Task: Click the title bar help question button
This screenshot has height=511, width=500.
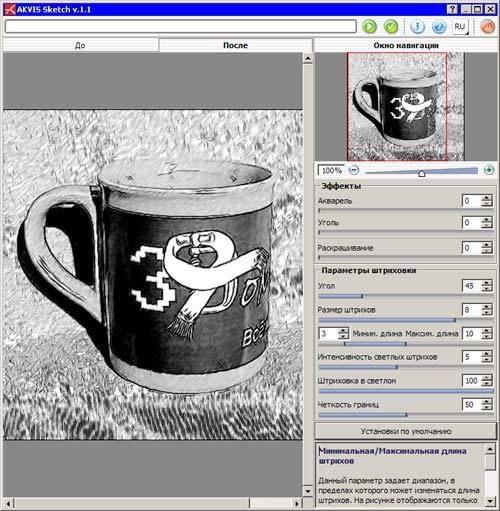Action: click(452, 9)
